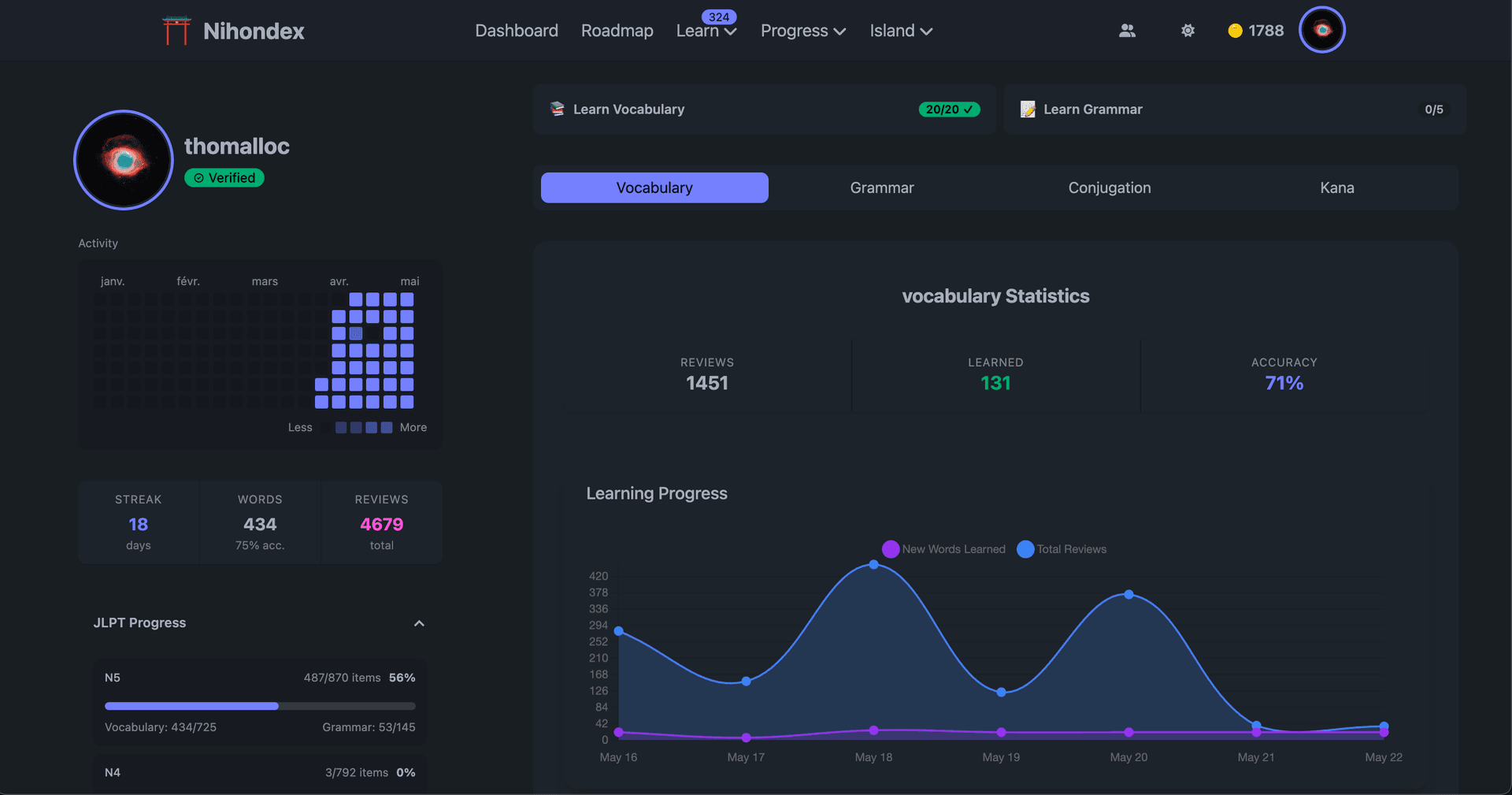The width and height of the screenshot is (1512, 795).
Task: Click the May 17 Total Reviews data point
Action: (746, 682)
